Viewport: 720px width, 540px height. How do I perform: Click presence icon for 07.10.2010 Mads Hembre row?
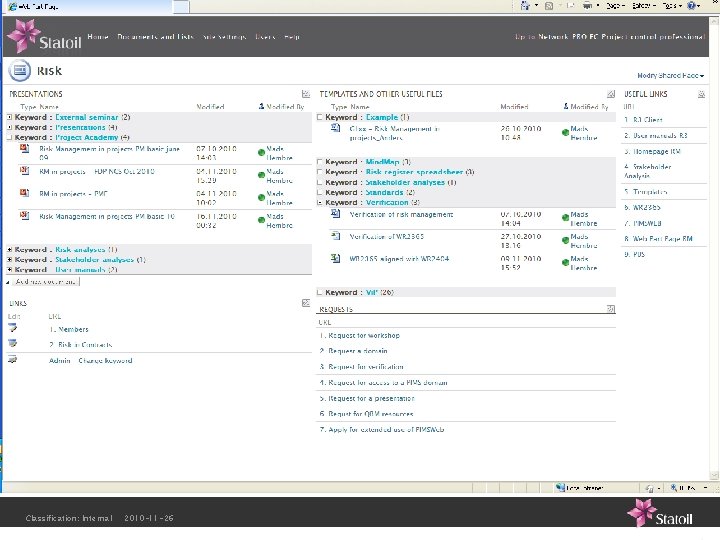coord(261,152)
